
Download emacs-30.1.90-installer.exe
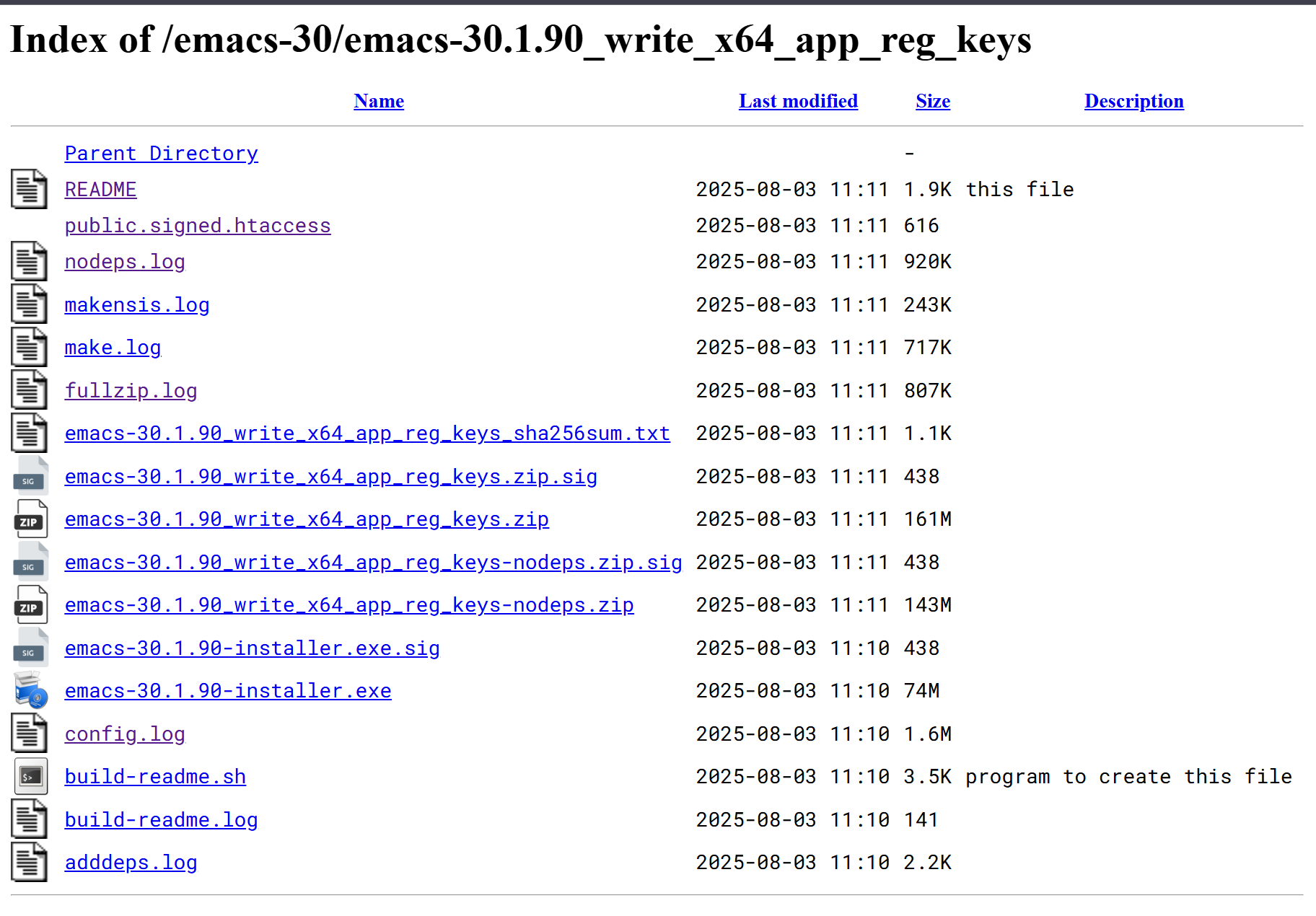coord(228,690)
